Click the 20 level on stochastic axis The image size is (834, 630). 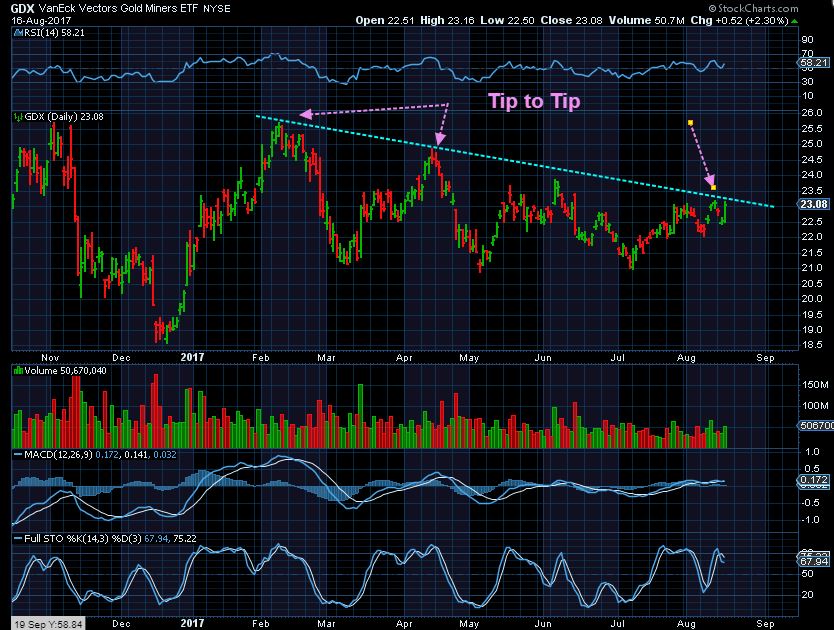tap(807, 594)
